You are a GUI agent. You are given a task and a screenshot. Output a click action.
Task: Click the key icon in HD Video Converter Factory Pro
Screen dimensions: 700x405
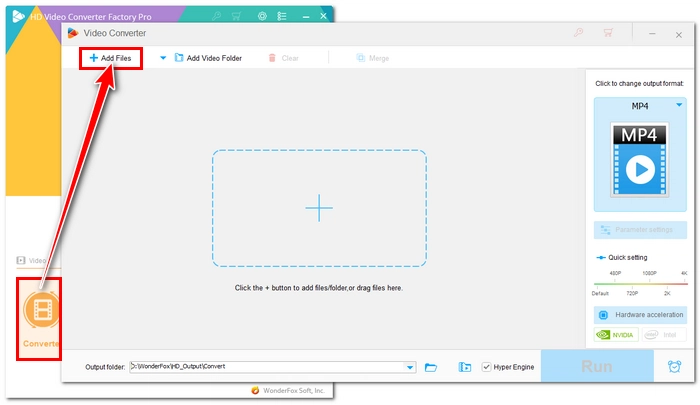click(217, 16)
